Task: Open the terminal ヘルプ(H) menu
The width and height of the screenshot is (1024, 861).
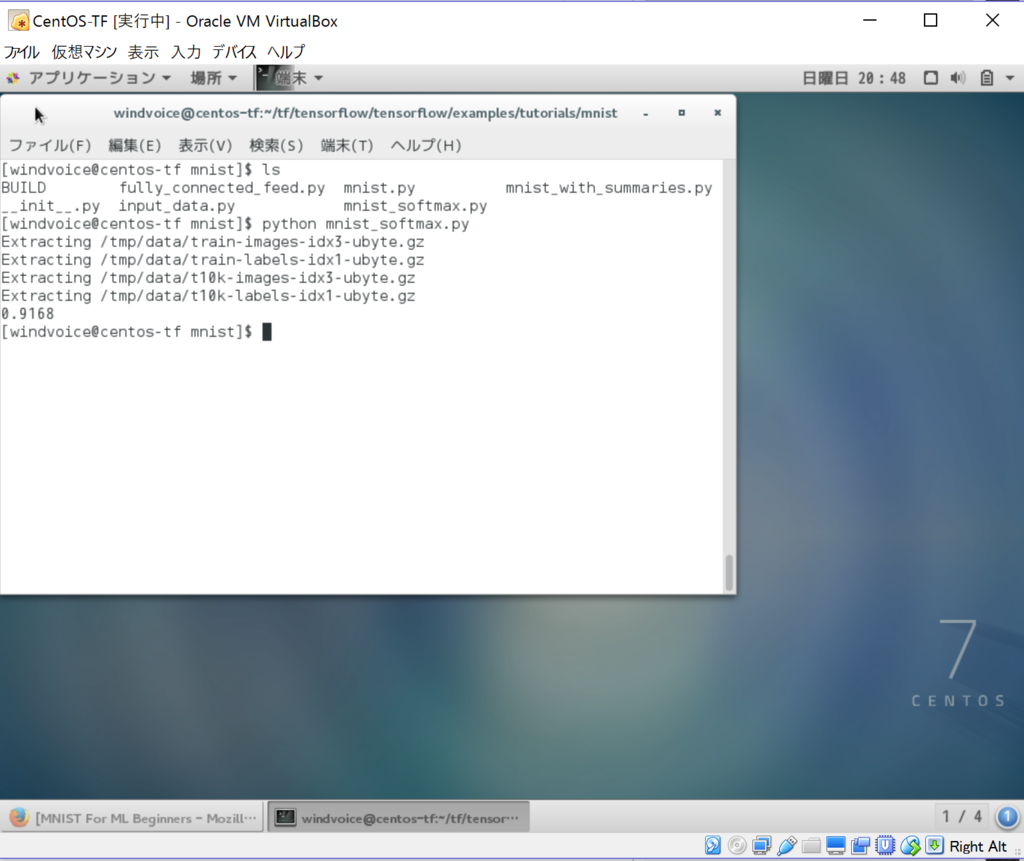Action: (x=426, y=145)
